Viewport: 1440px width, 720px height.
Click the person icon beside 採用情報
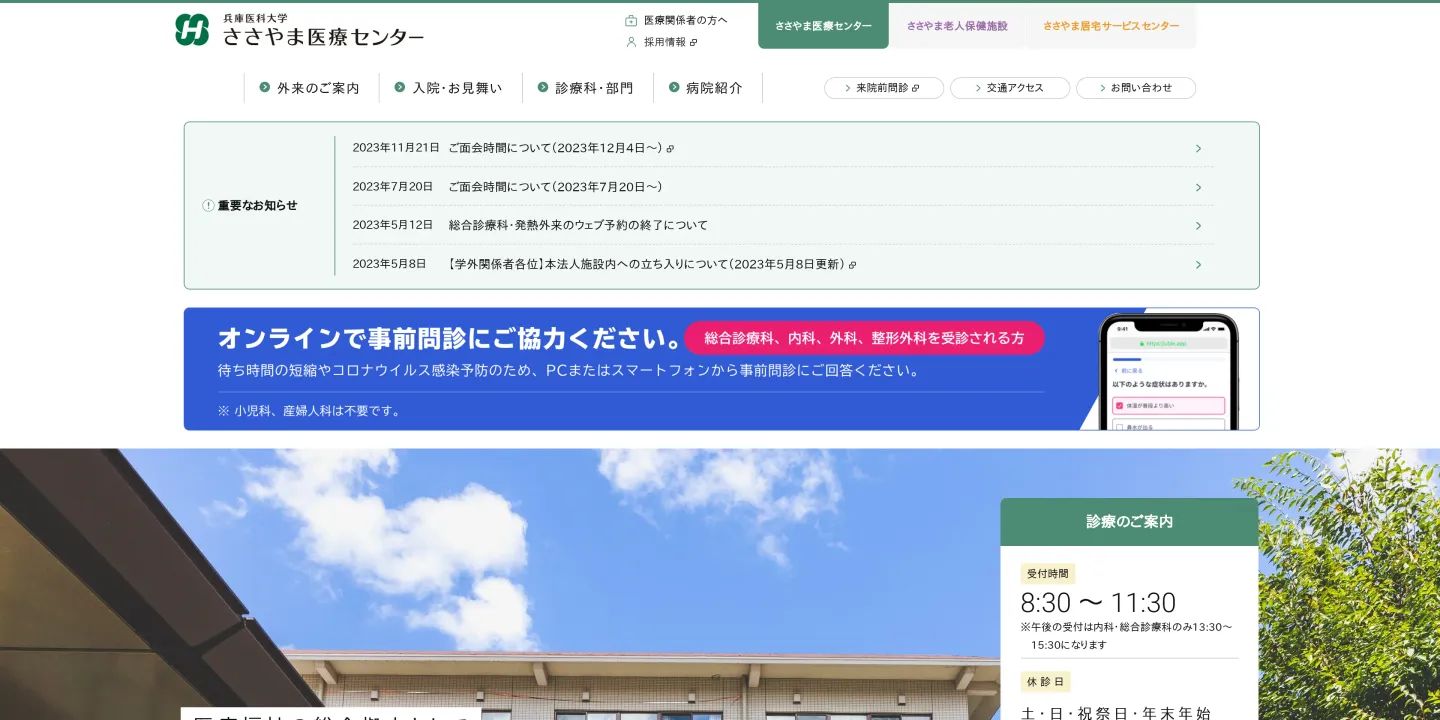click(631, 42)
